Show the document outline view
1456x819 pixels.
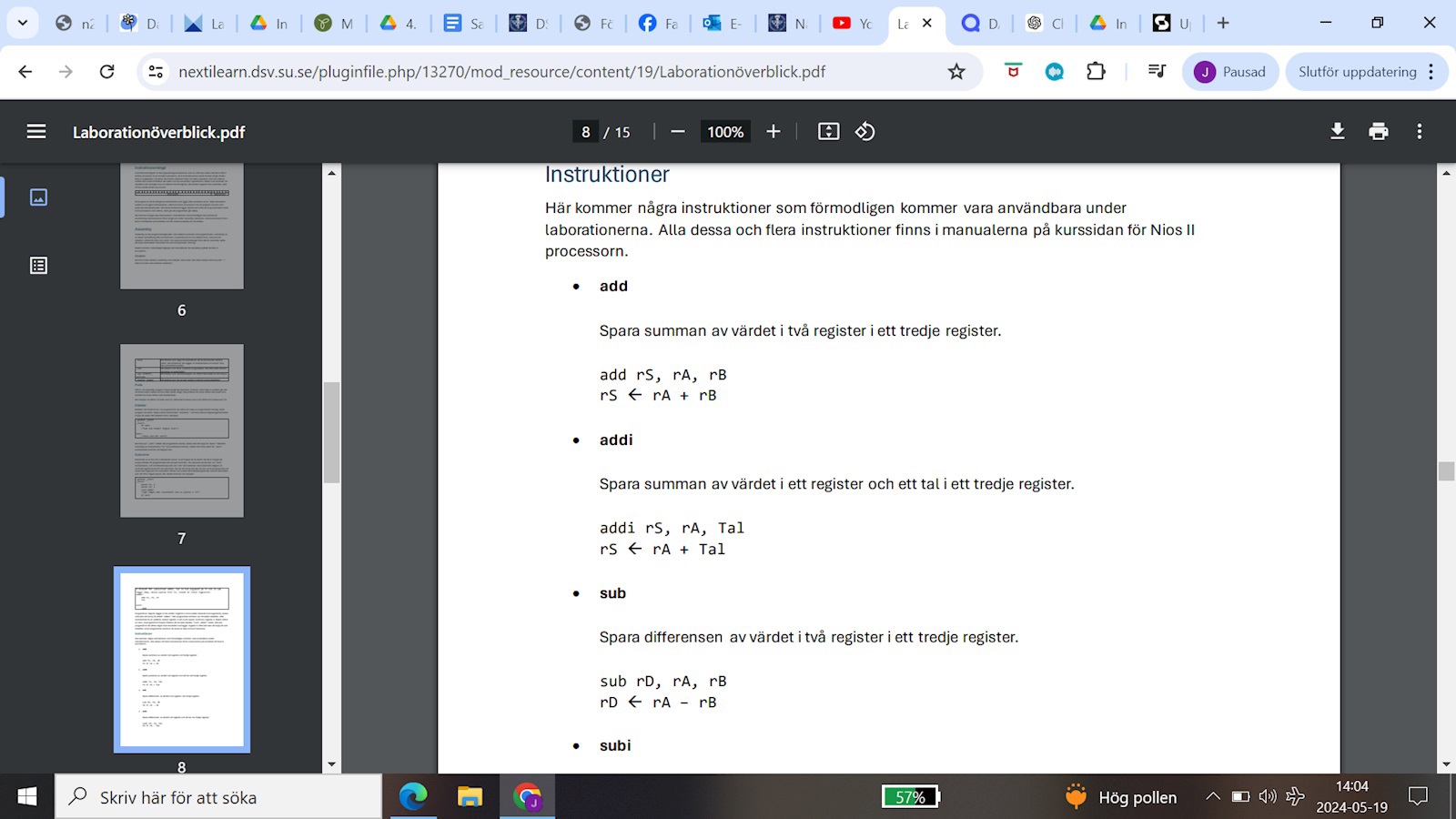click(38, 266)
